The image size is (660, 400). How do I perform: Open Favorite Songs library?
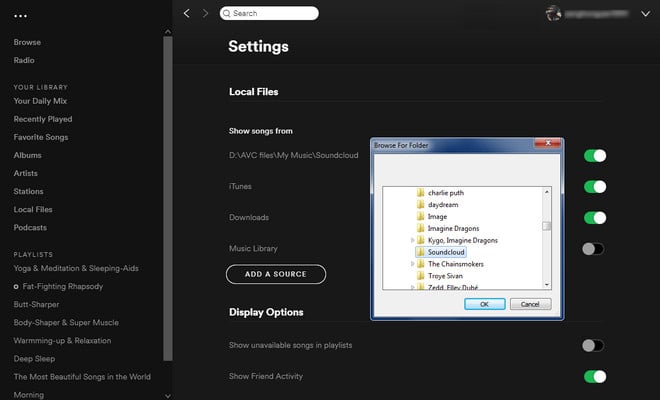(x=40, y=137)
